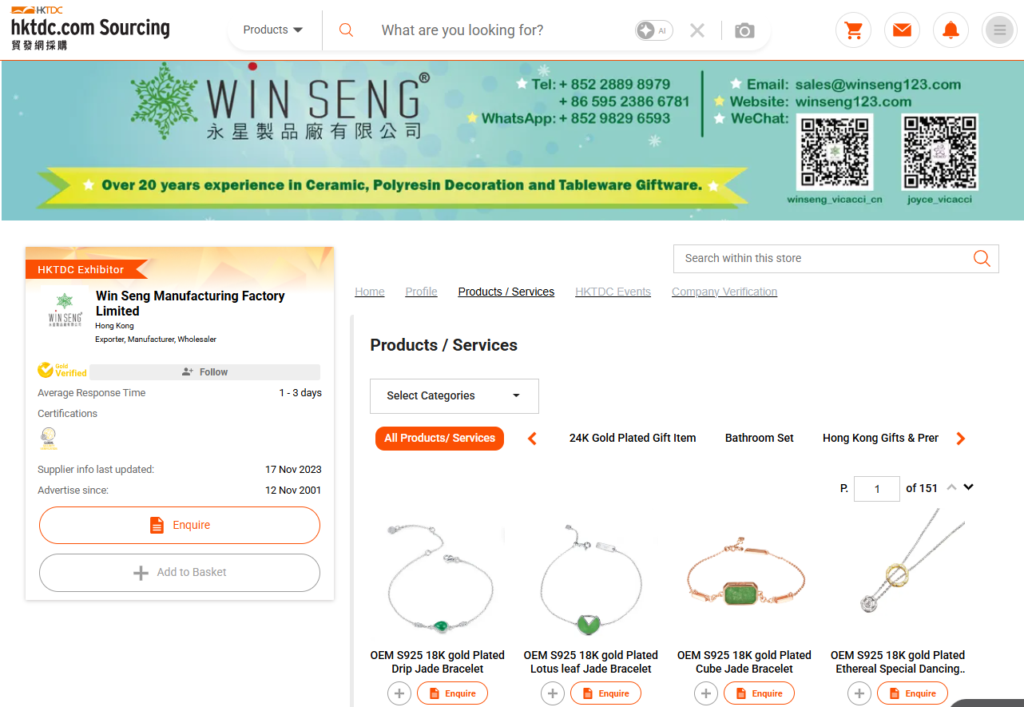Open the notifications bell icon
The image size is (1024, 707).
950,31
